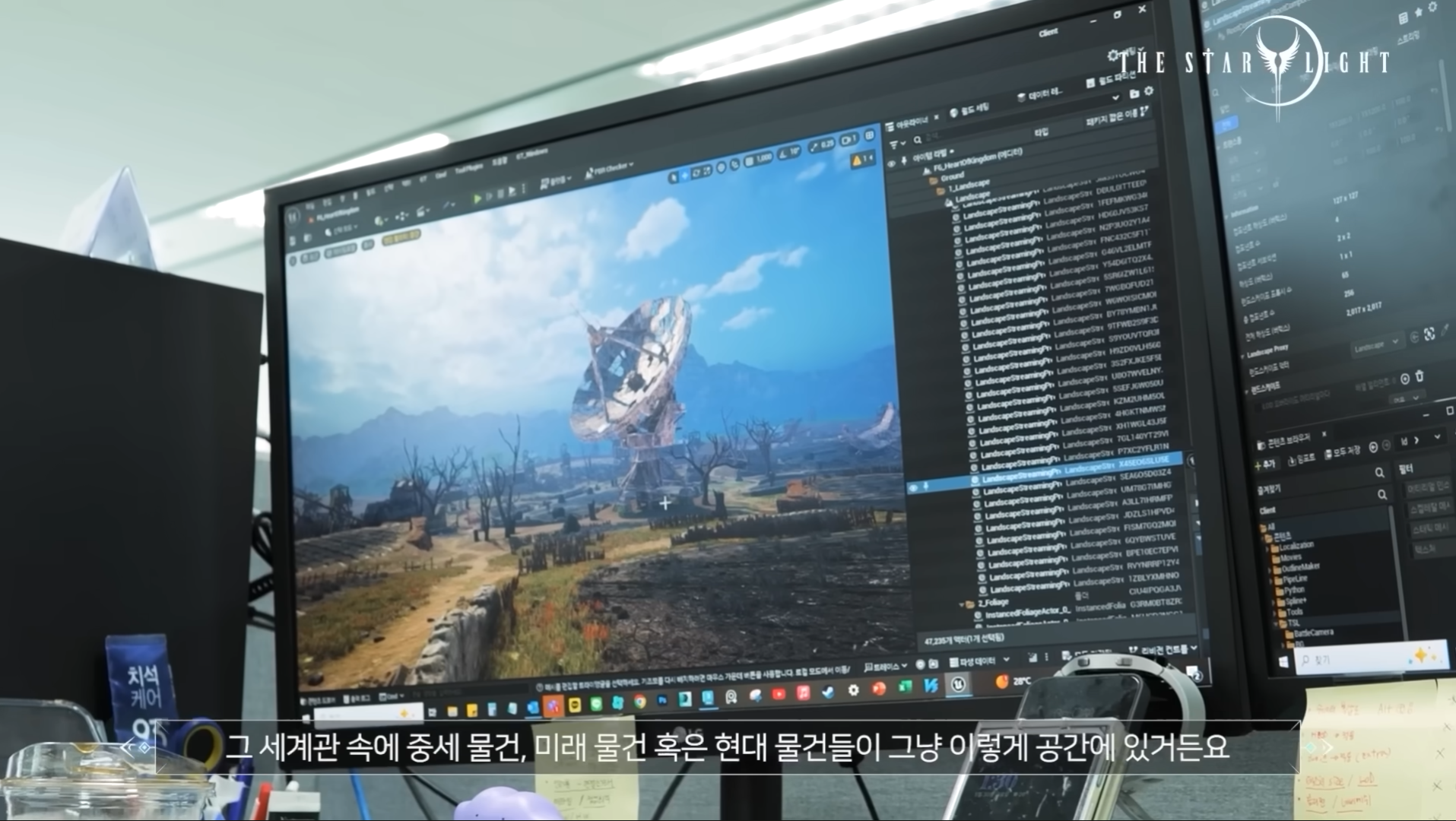The image size is (1456, 821).
Task: Open Photoshop from the taskbar
Action: click(662, 700)
